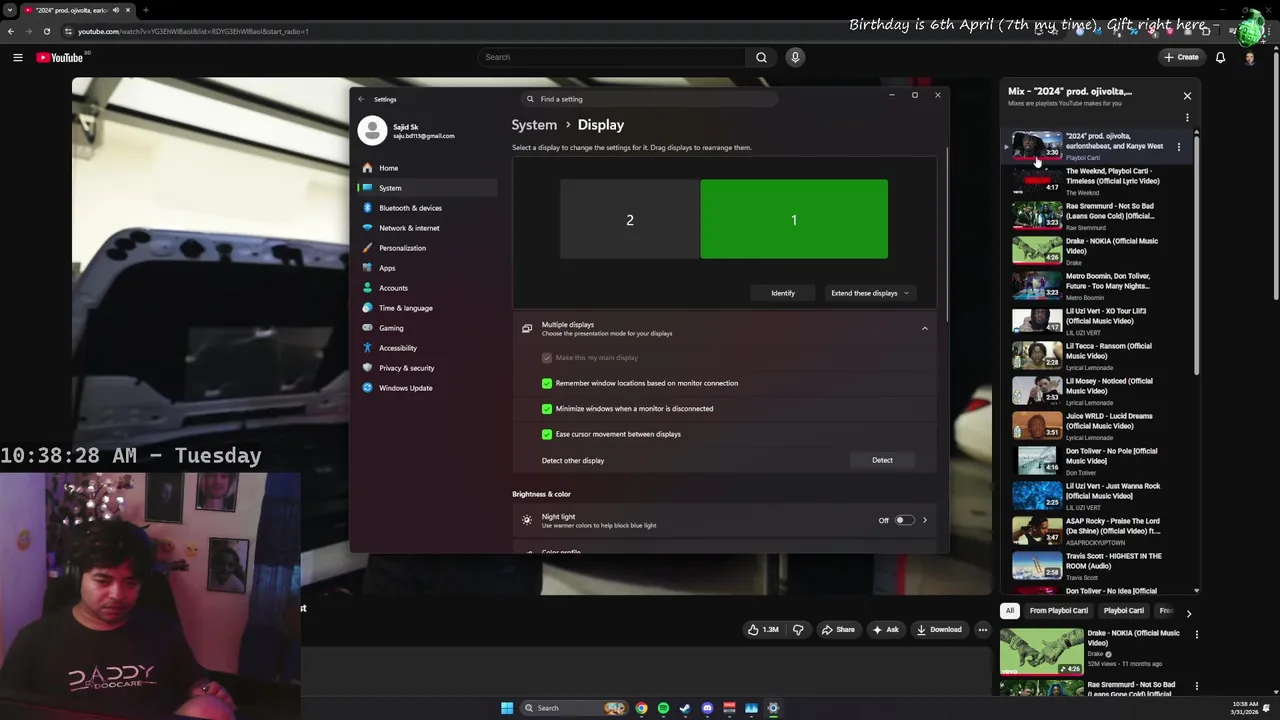Open Windows Update settings
Screen dimensions: 1280x720
[x=405, y=388]
